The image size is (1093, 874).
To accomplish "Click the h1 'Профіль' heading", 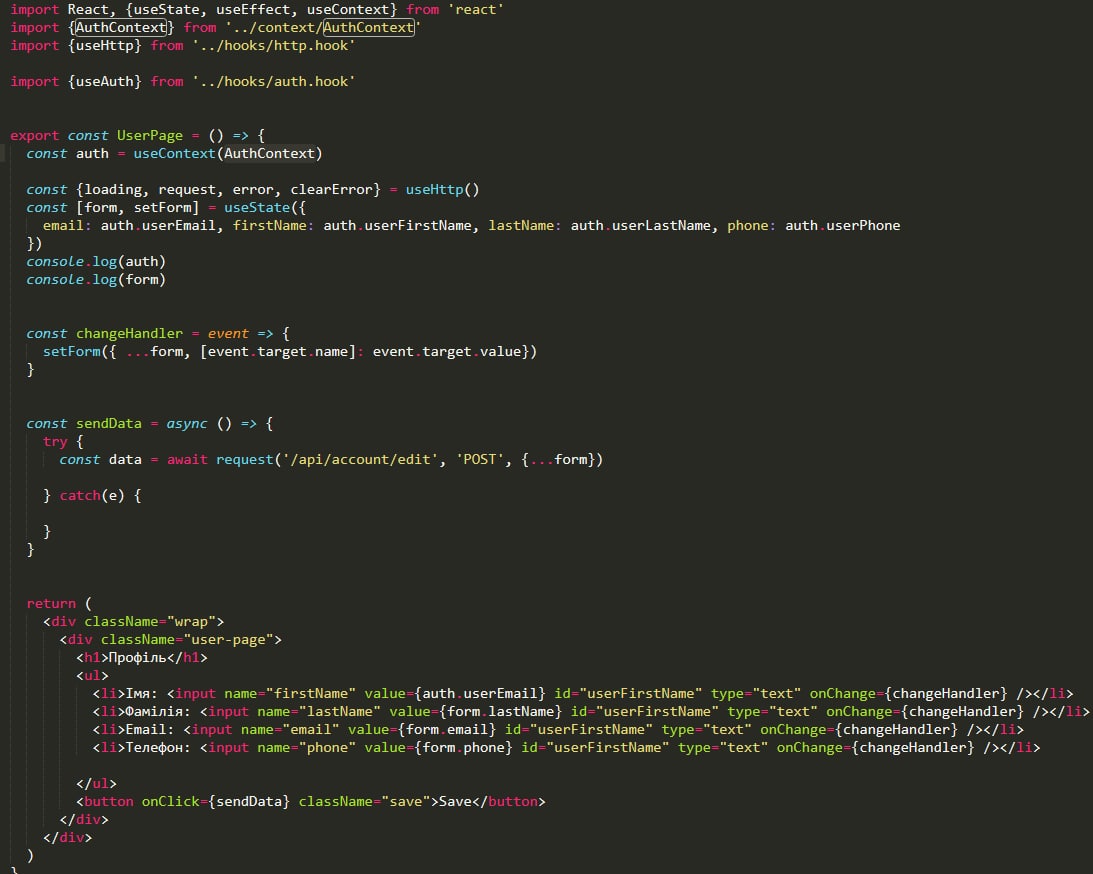I will (x=142, y=658).
